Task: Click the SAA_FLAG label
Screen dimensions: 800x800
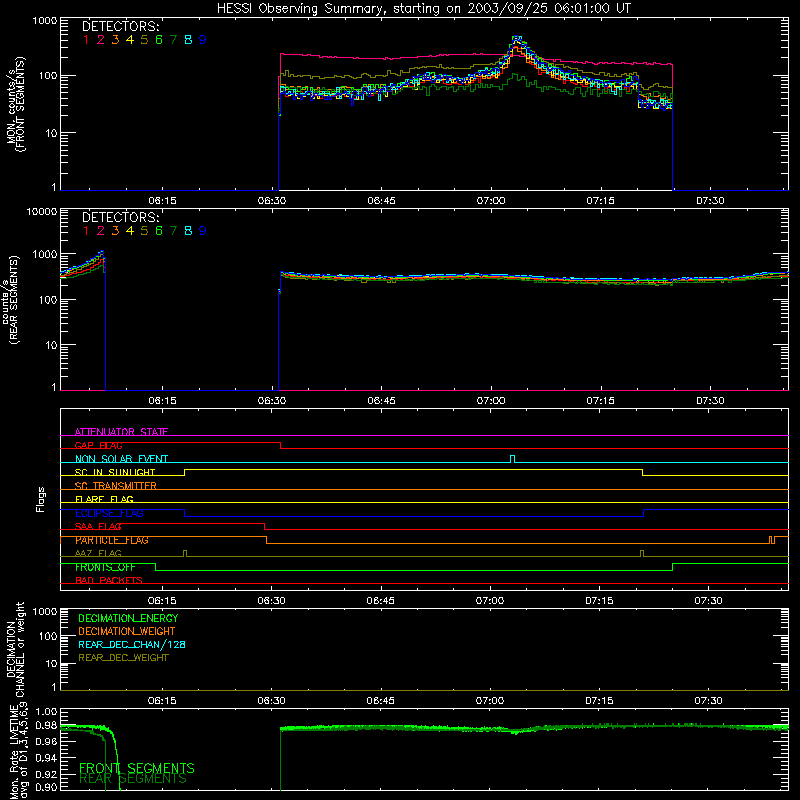Action: [x=98, y=526]
